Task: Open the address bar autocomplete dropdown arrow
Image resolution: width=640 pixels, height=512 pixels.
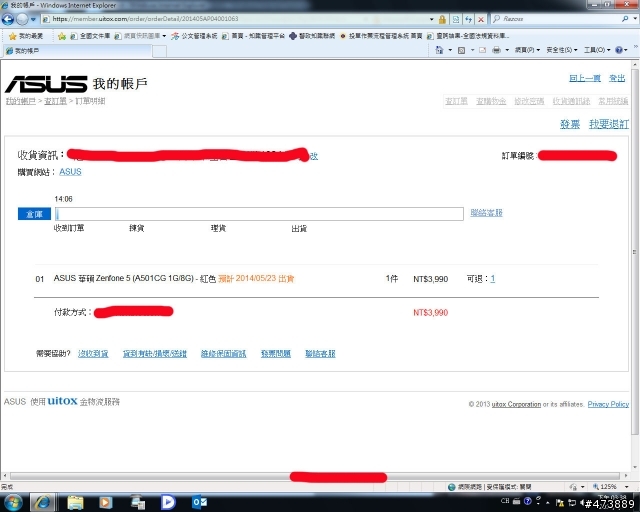Action: (431, 19)
